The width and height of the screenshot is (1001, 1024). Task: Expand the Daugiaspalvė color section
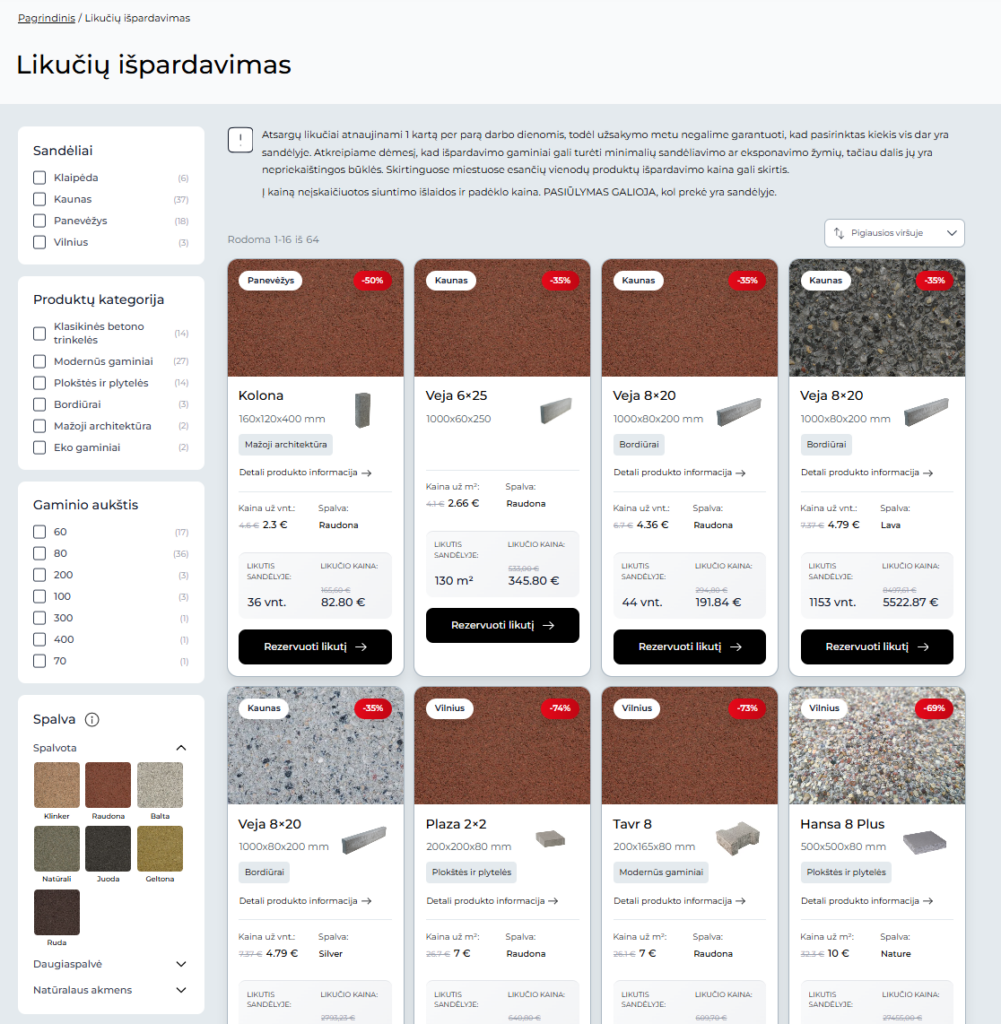(181, 964)
